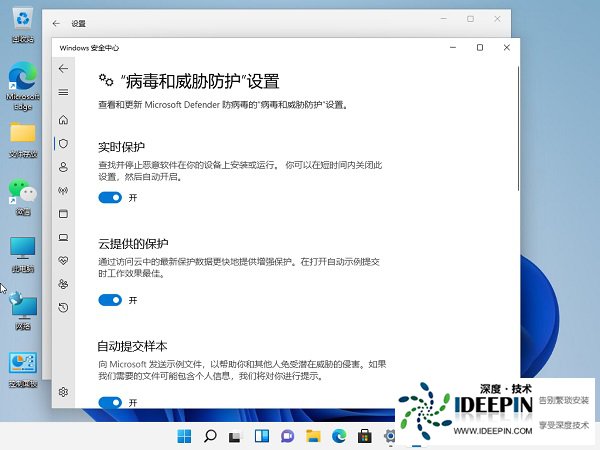Open Task View on taskbar
Screen dimensions: 600x450
click(x=236, y=436)
